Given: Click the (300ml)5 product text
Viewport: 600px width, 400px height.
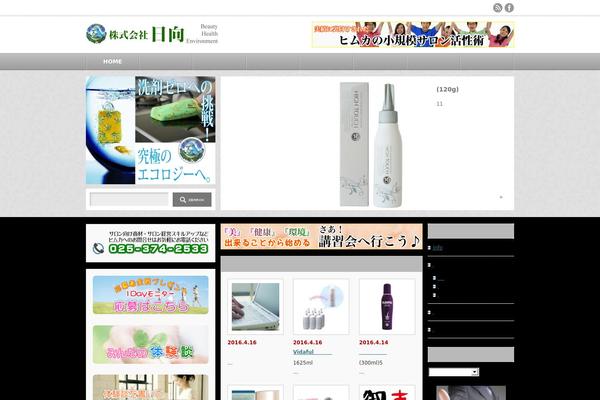Looking at the screenshot, I should coord(370,362).
